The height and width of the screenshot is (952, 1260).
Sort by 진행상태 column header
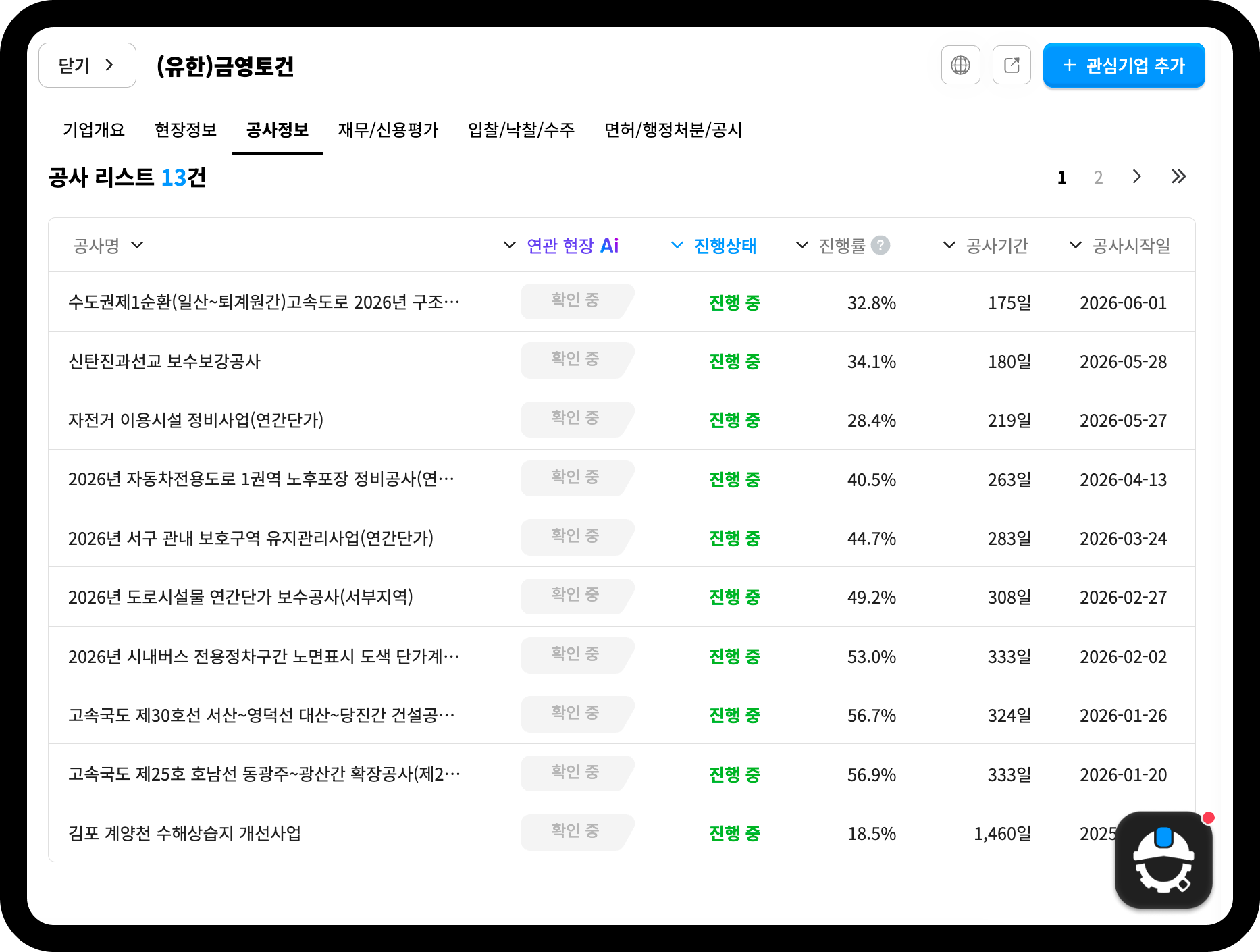tap(714, 245)
